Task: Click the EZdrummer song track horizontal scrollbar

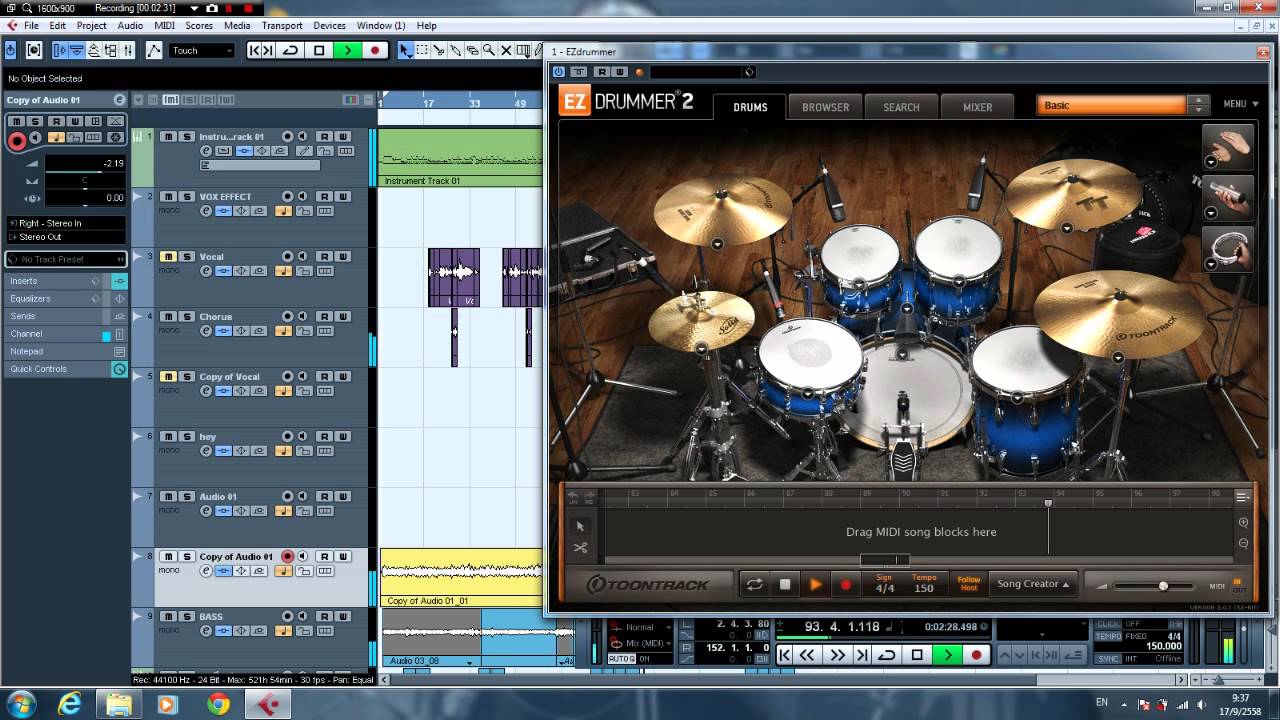Action: (885, 560)
